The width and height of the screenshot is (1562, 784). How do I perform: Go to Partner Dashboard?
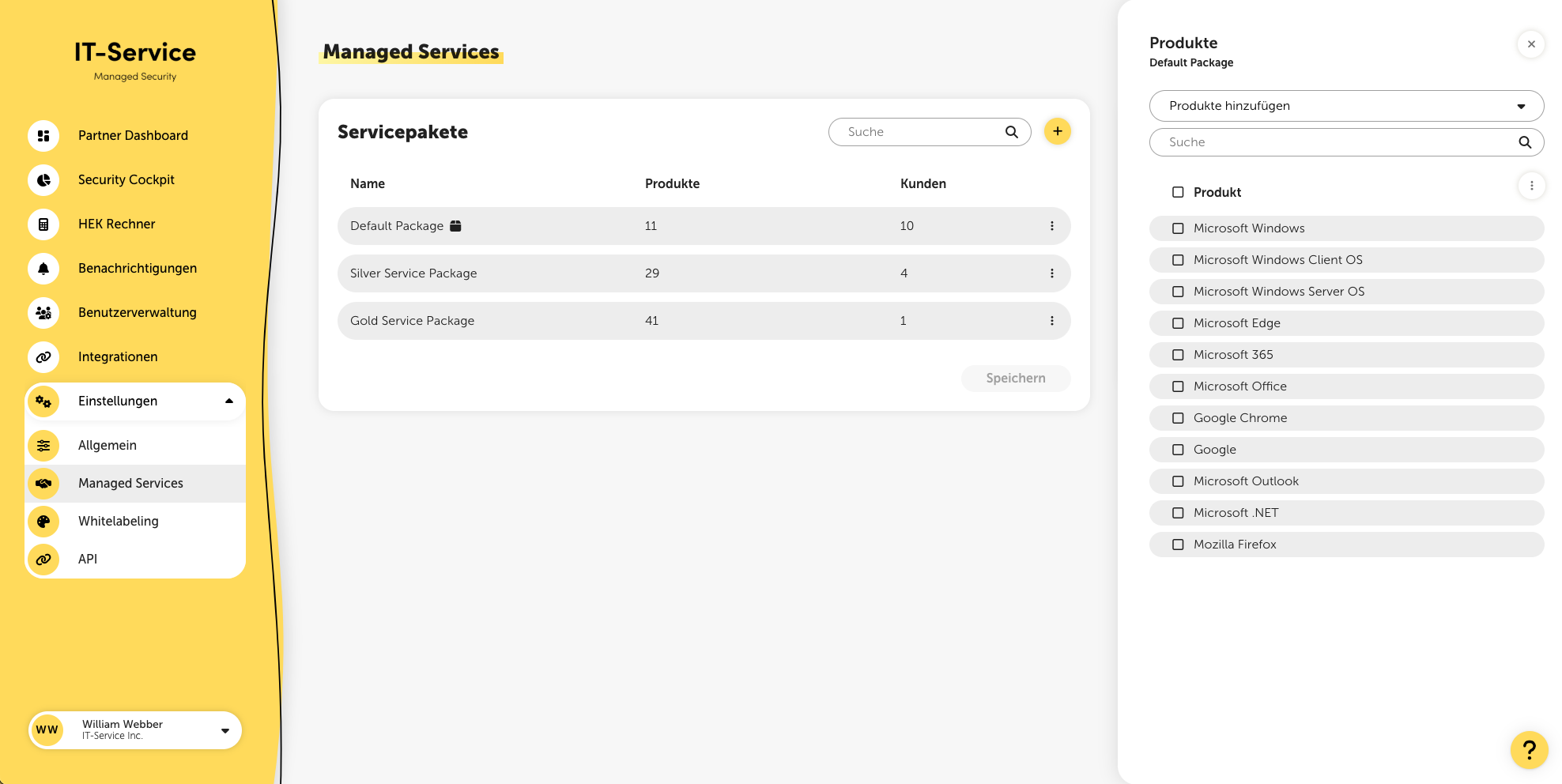133,136
